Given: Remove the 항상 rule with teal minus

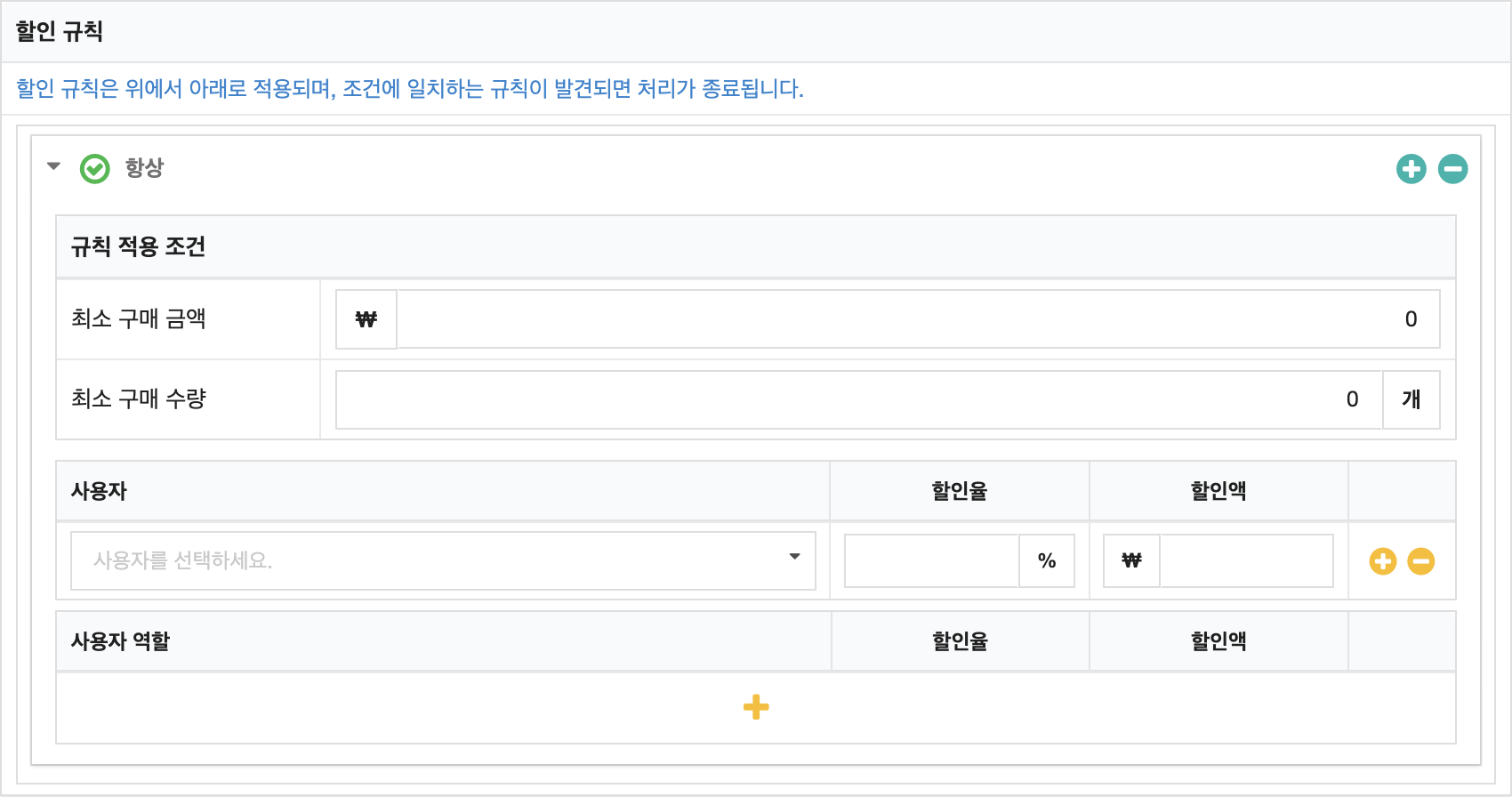Looking at the screenshot, I should pos(1453,169).
